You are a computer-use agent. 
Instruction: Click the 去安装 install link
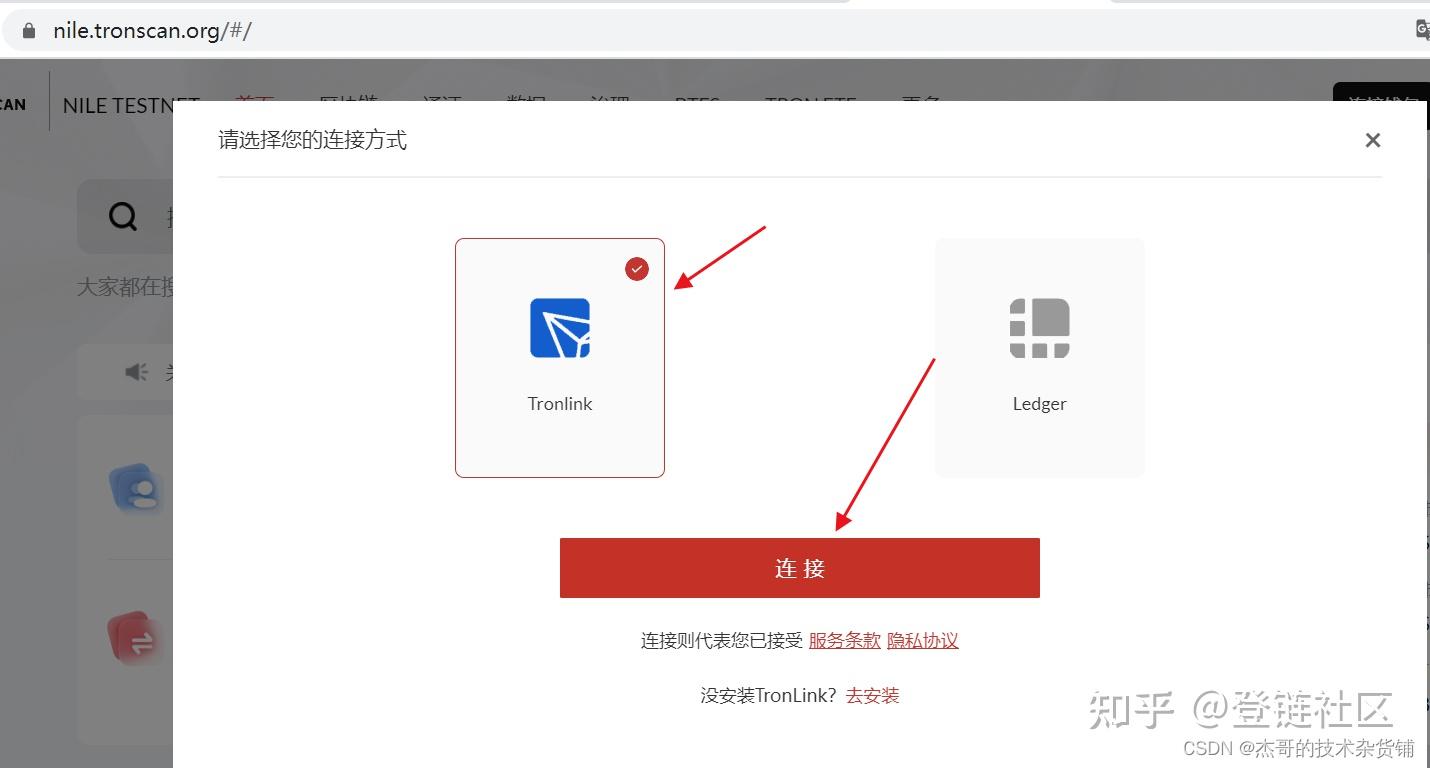pyautogui.click(x=871, y=695)
